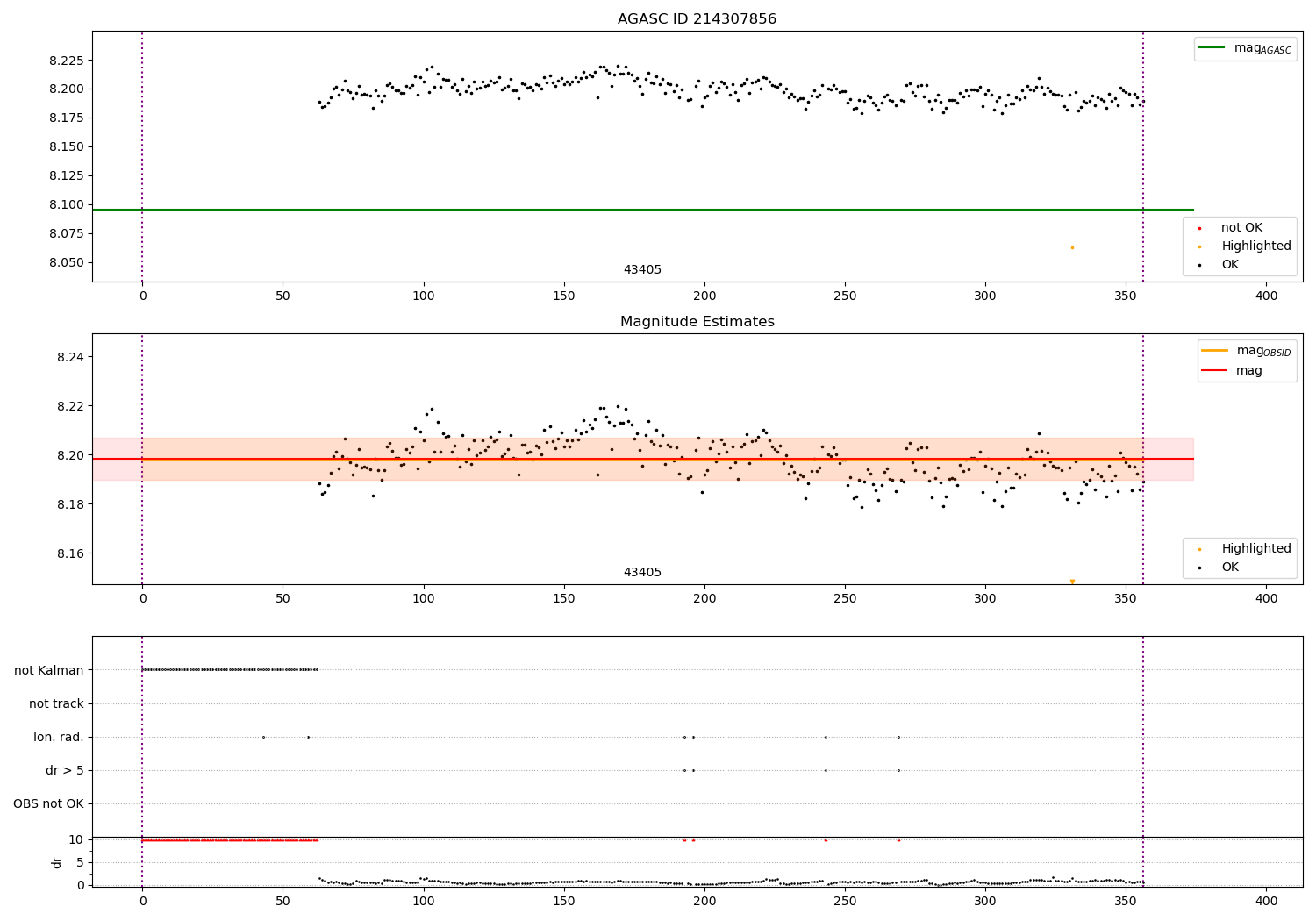This screenshot has height=921, width=1316.
Task: Click the 8.150 y-tick label
Action: coord(67,147)
